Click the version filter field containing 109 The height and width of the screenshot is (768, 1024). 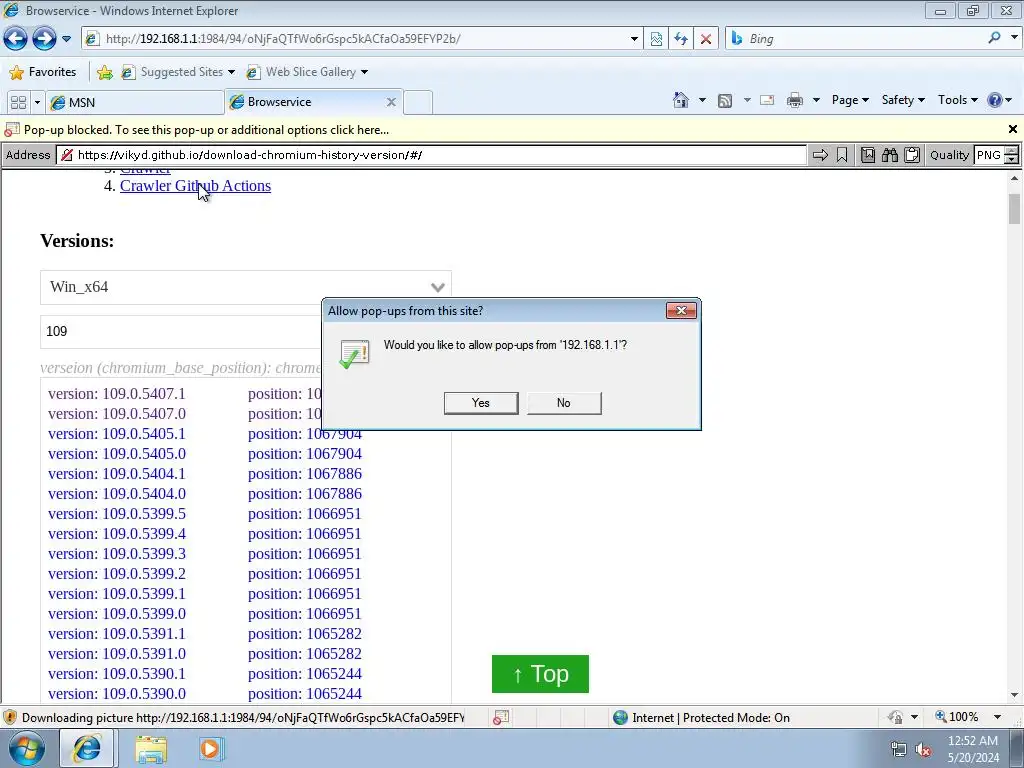point(182,331)
